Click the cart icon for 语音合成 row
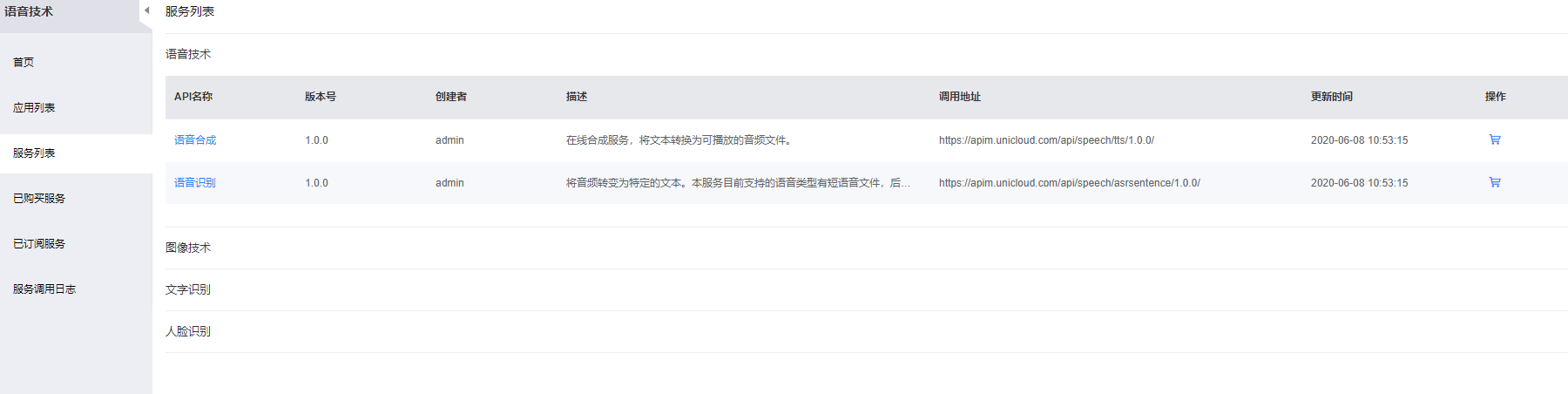1568x394 pixels. click(1495, 139)
